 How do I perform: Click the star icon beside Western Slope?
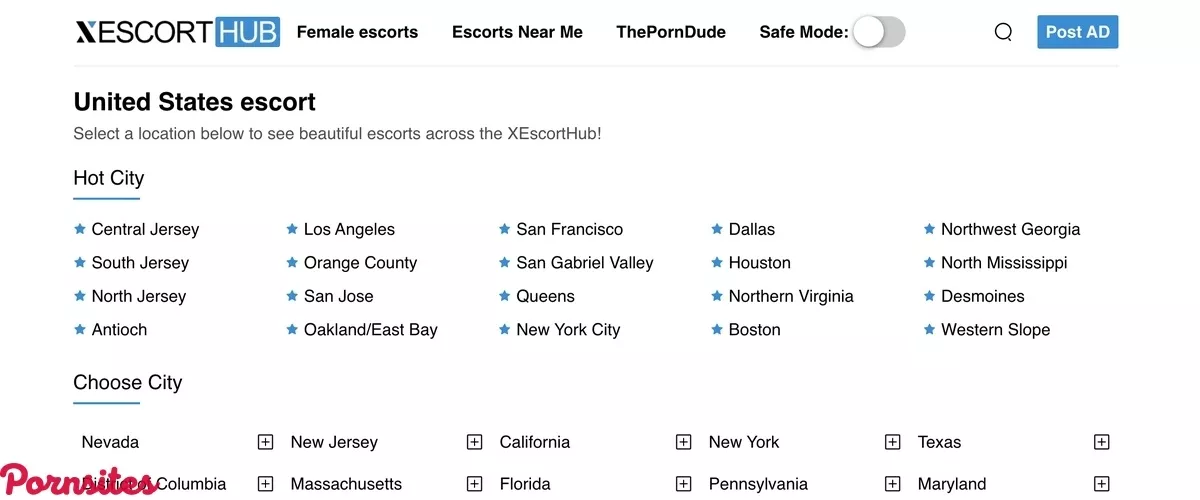click(930, 329)
